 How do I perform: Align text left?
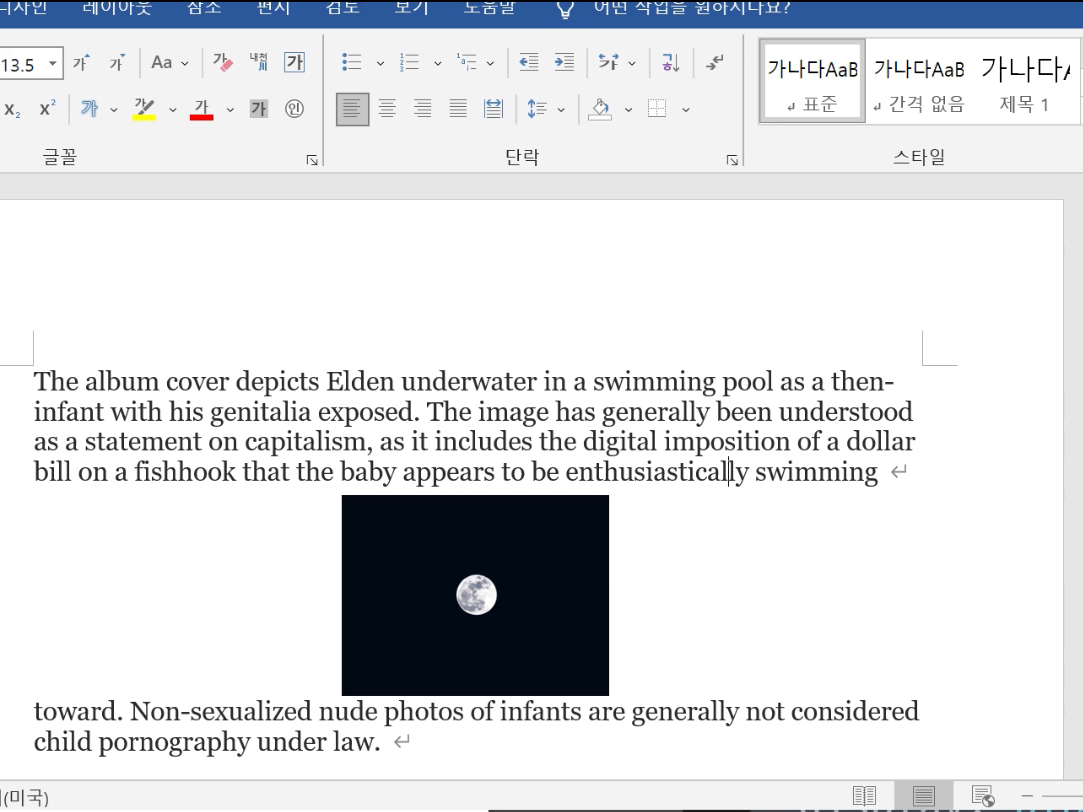pos(352,109)
